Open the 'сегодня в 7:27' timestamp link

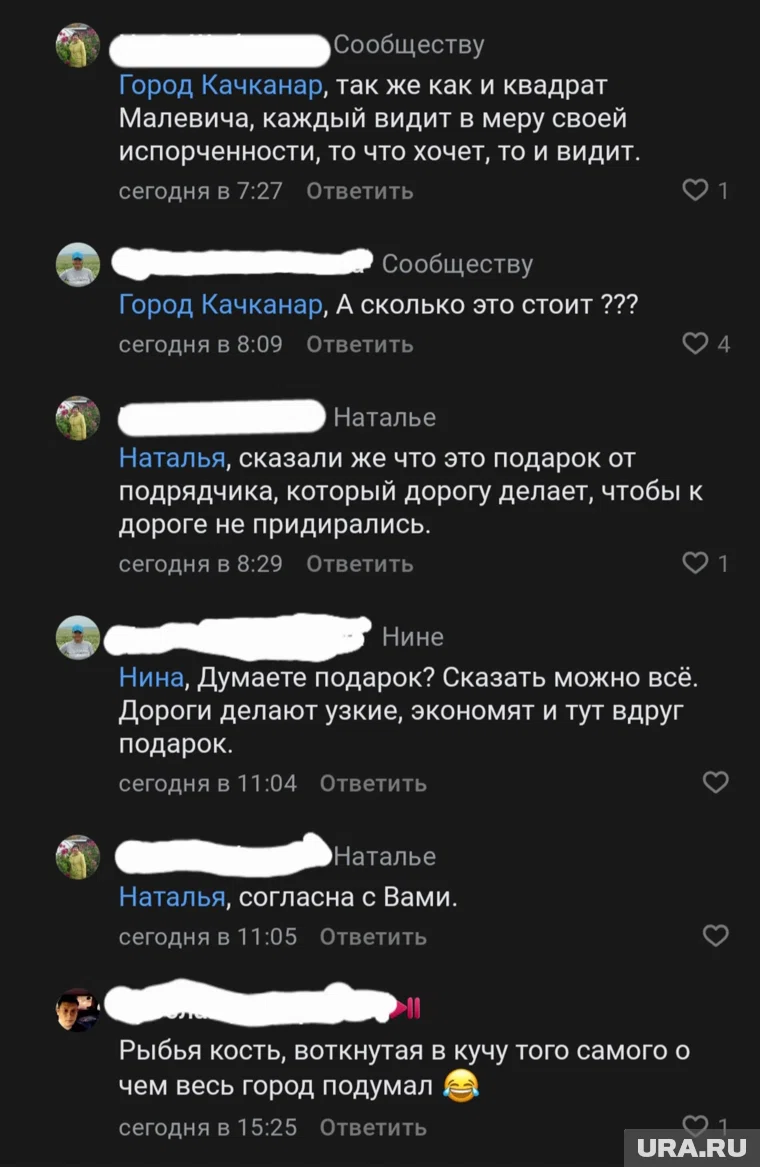coord(200,190)
